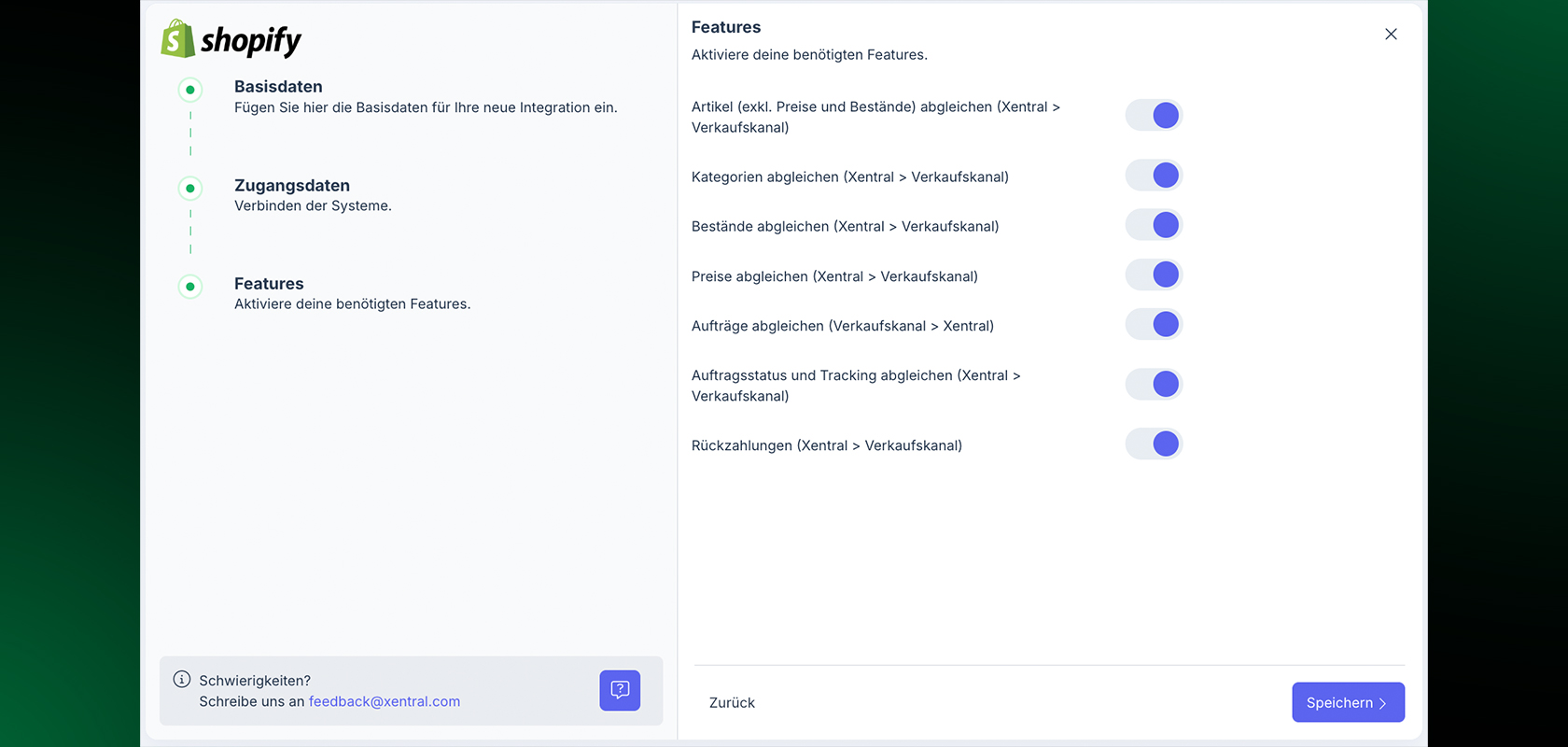
Task: Open Zugangsdaten step title
Action: point(292,186)
